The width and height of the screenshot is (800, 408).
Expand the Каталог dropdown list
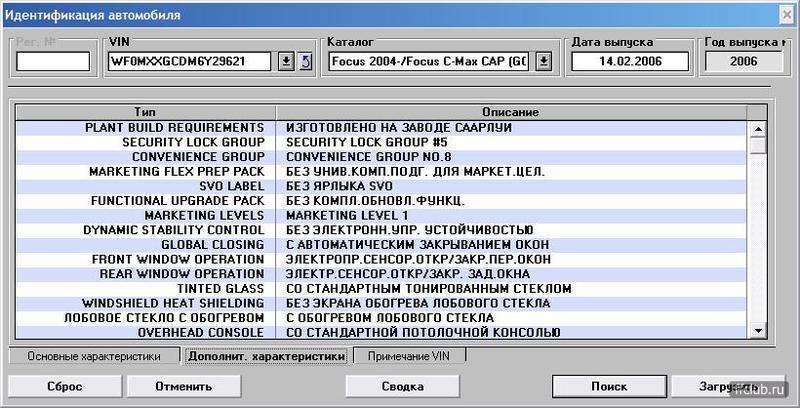coord(544,62)
